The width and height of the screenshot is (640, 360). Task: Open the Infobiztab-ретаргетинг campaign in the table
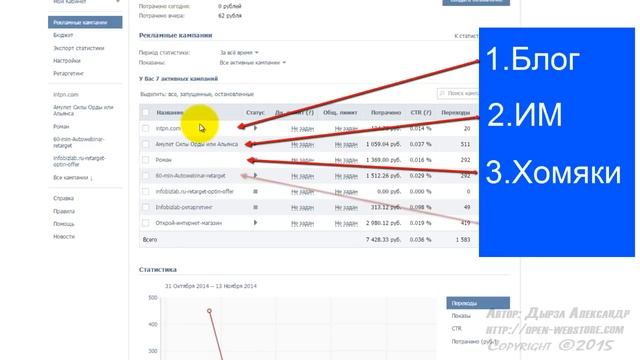pos(184,207)
